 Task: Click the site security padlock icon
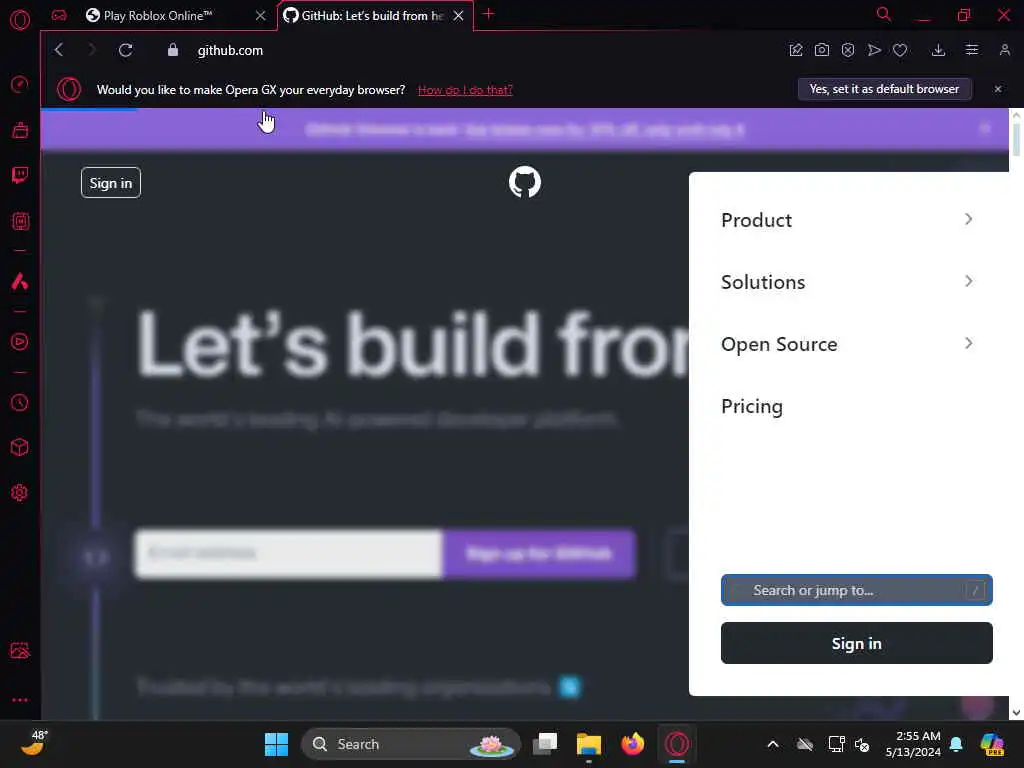click(x=172, y=50)
